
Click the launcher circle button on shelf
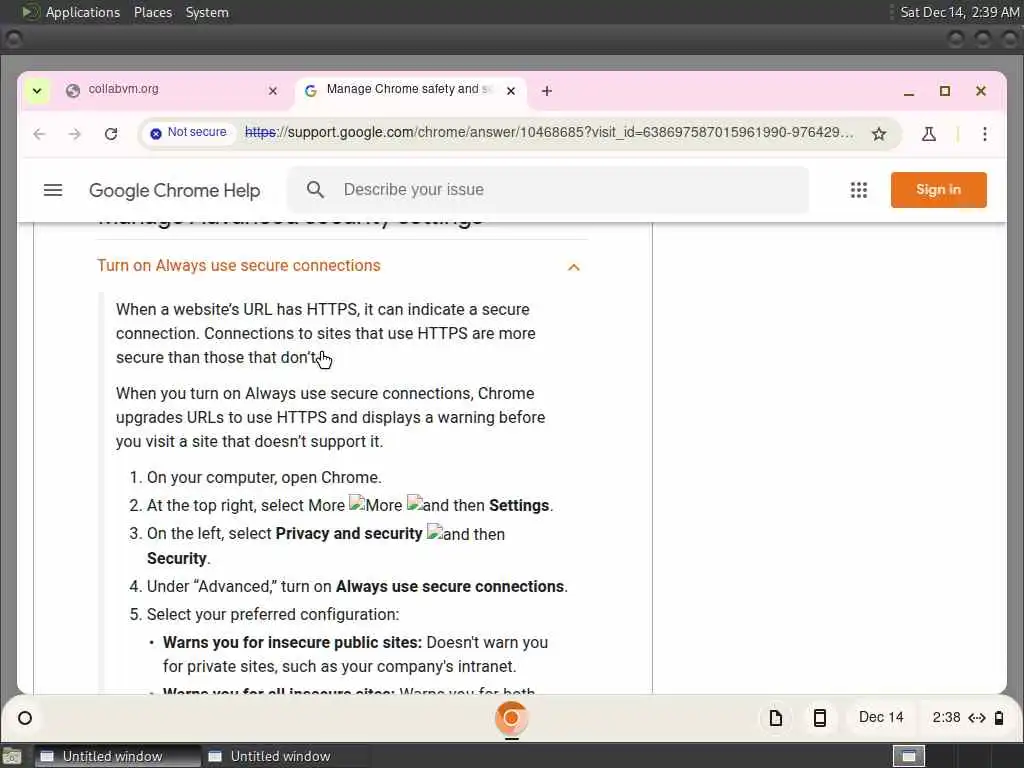[x=25, y=718]
